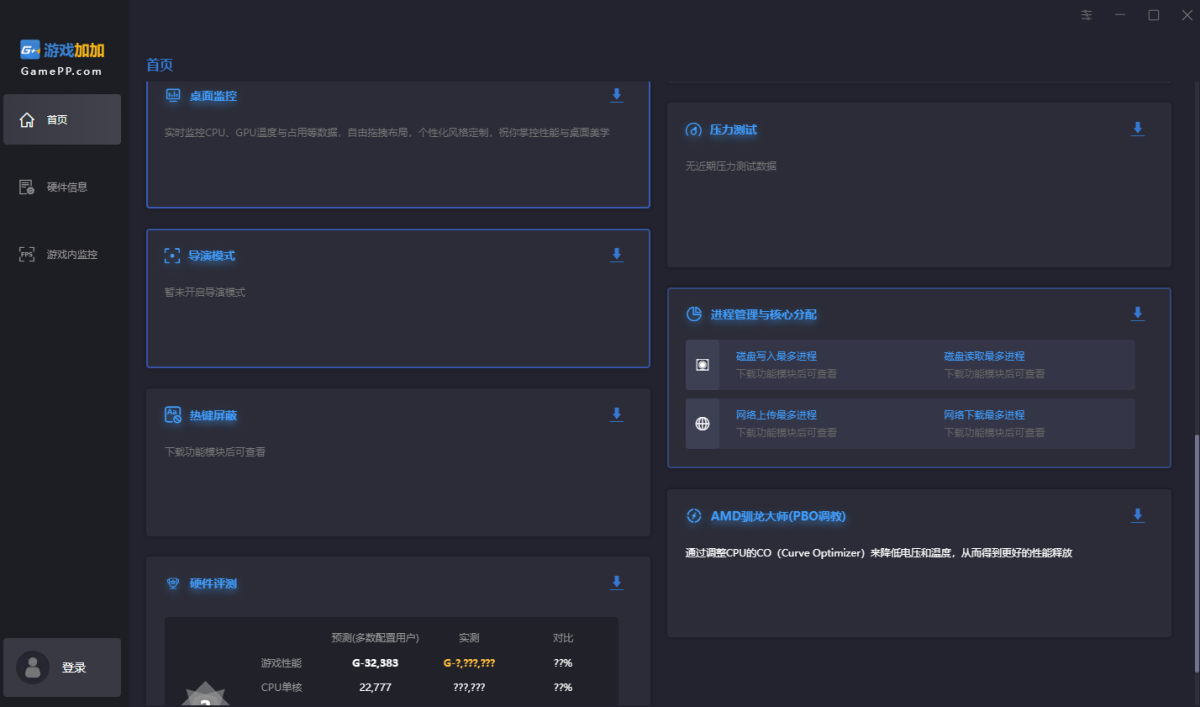Open settings icon in title bar
Viewport: 1200px width, 707px height.
1087,15
